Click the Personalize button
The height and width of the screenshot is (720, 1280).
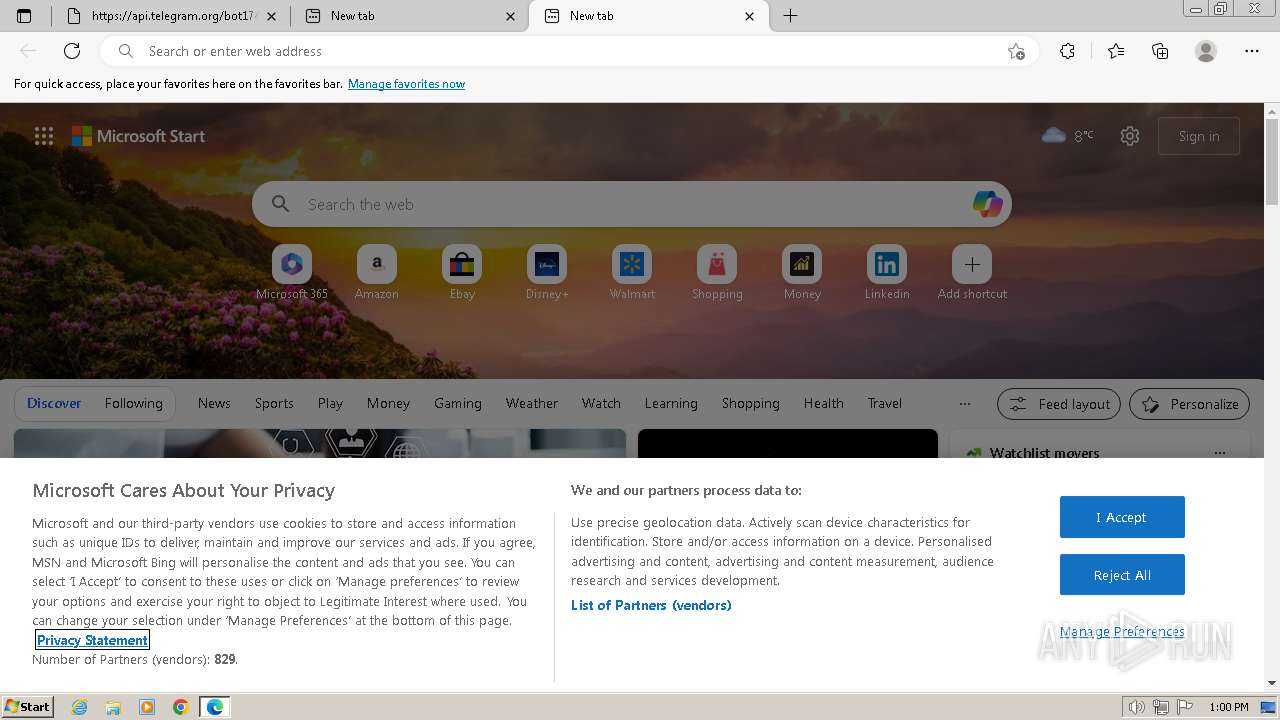pyautogui.click(x=1189, y=404)
